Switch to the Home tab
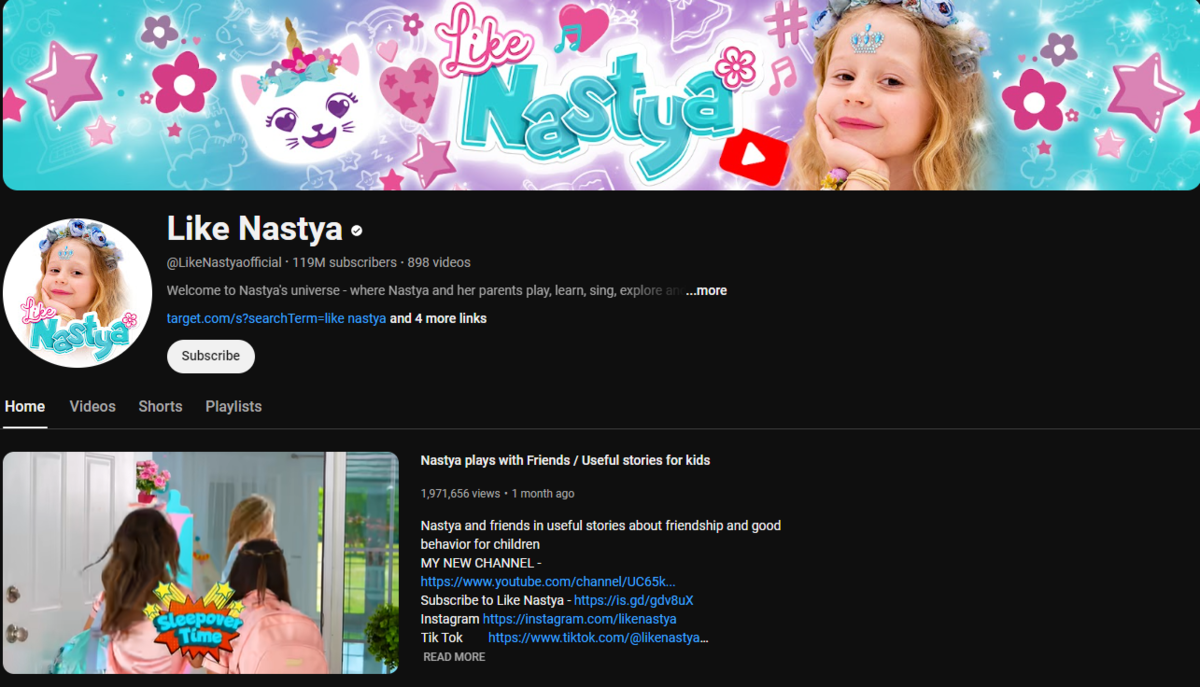1200x687 pixels. click(25, 407)
